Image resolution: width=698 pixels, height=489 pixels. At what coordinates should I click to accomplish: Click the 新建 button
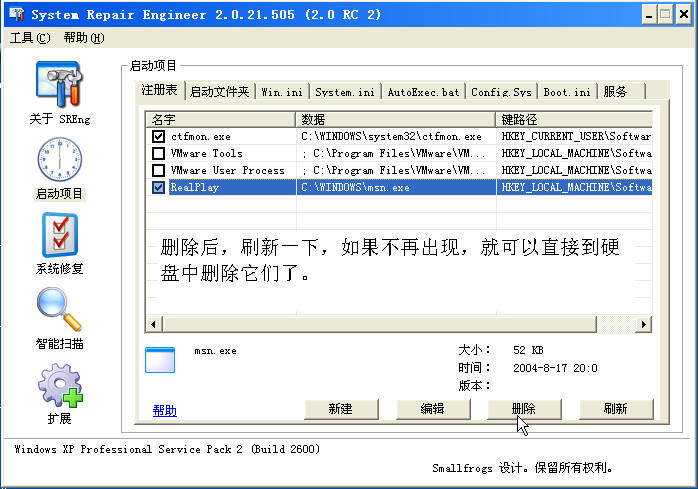(341, 409)
